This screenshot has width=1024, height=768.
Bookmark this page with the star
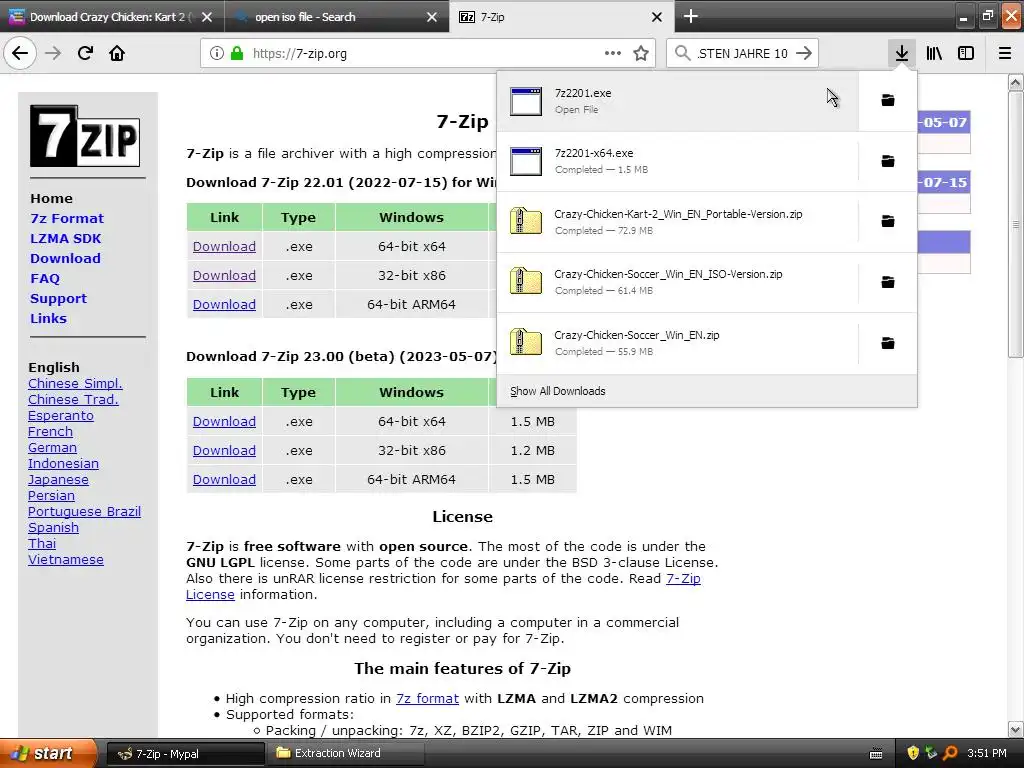pyautogui.click(x=641, y=53)
